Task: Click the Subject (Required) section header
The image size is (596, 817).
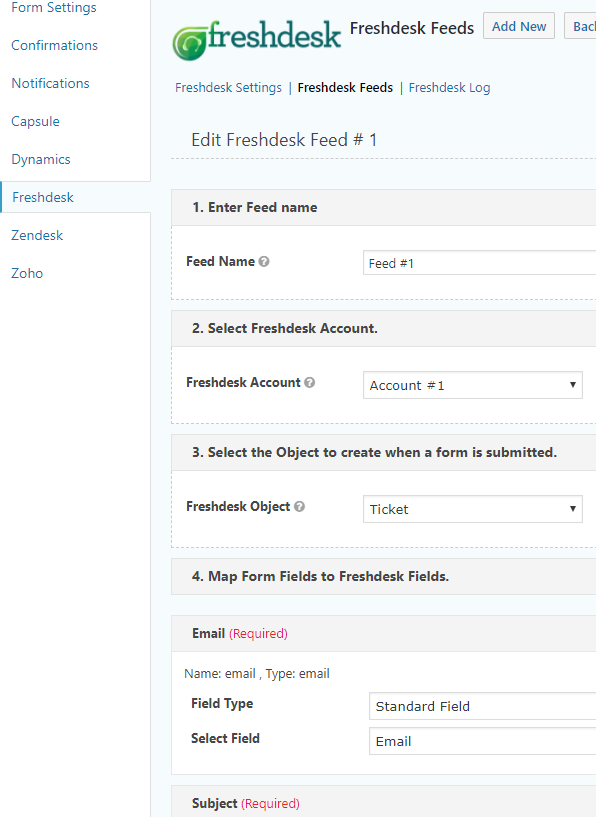Action: 383,803
